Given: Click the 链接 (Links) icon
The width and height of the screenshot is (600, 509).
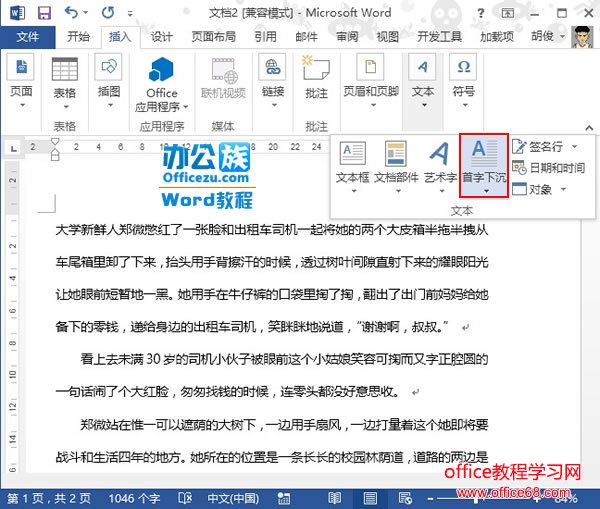Looking at the screenshot, I should (x=272, y=67).
